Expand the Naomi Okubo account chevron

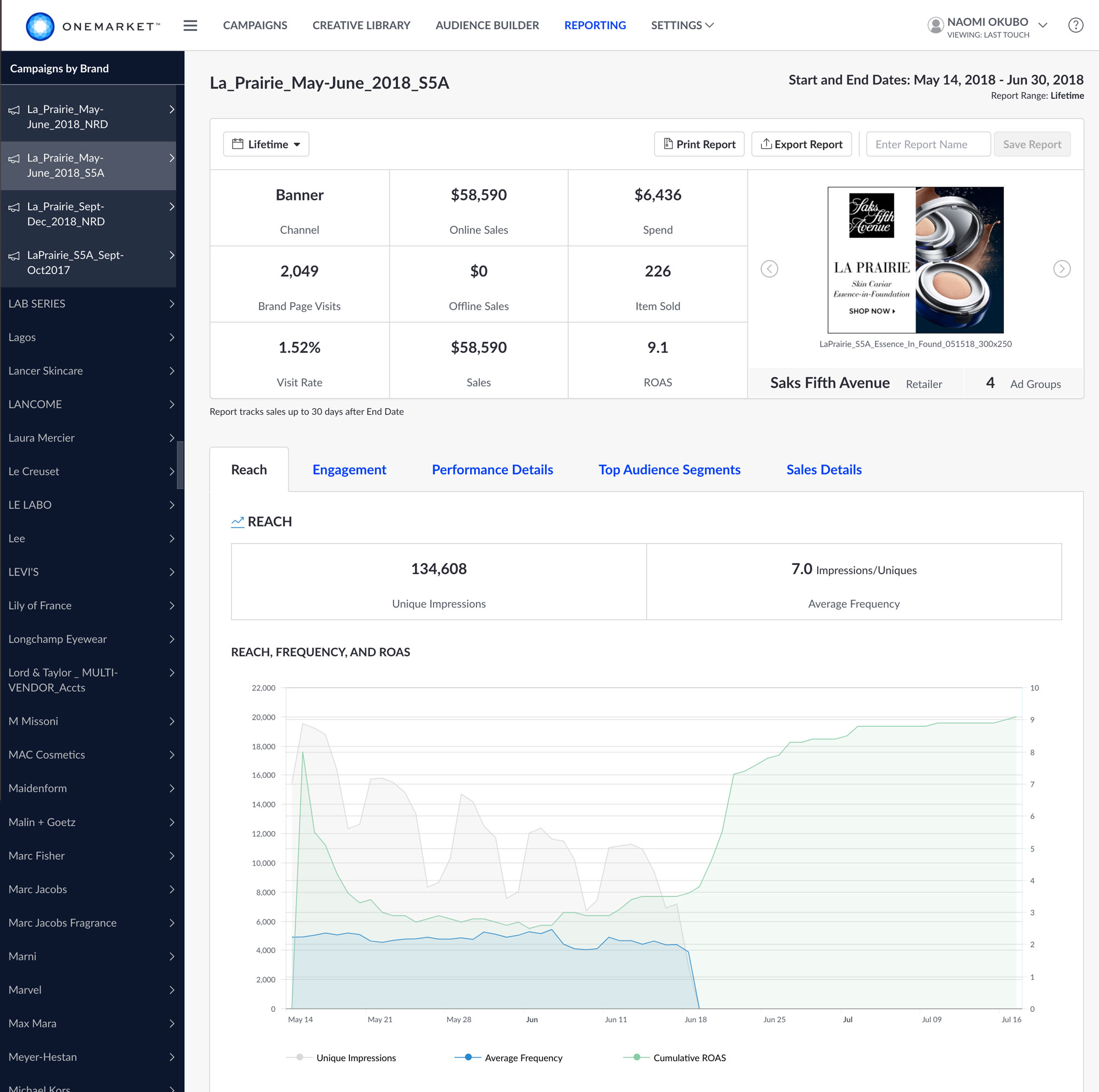click(x=1042, y=25)
